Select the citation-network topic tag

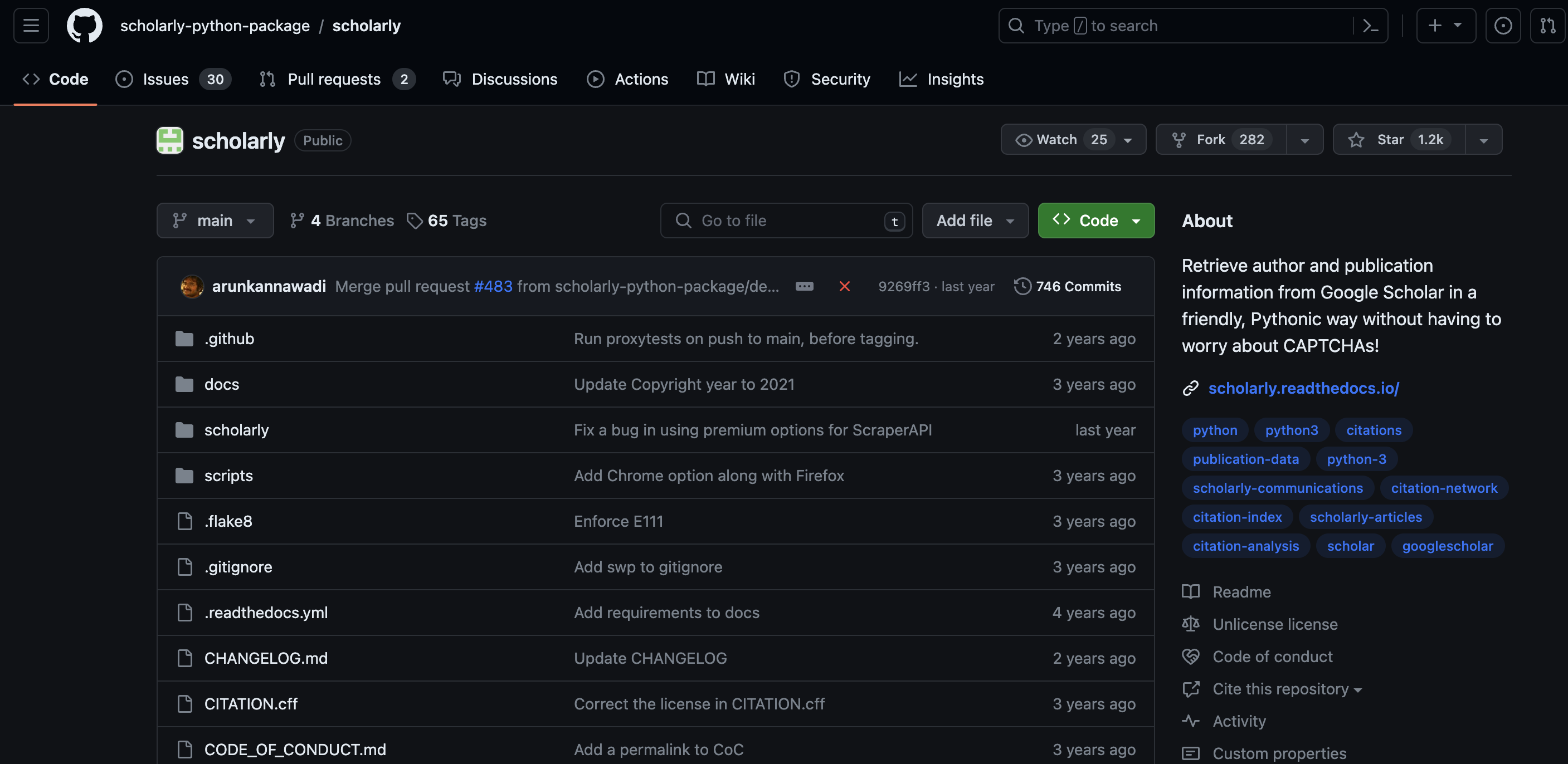(x=1443, y=488)
